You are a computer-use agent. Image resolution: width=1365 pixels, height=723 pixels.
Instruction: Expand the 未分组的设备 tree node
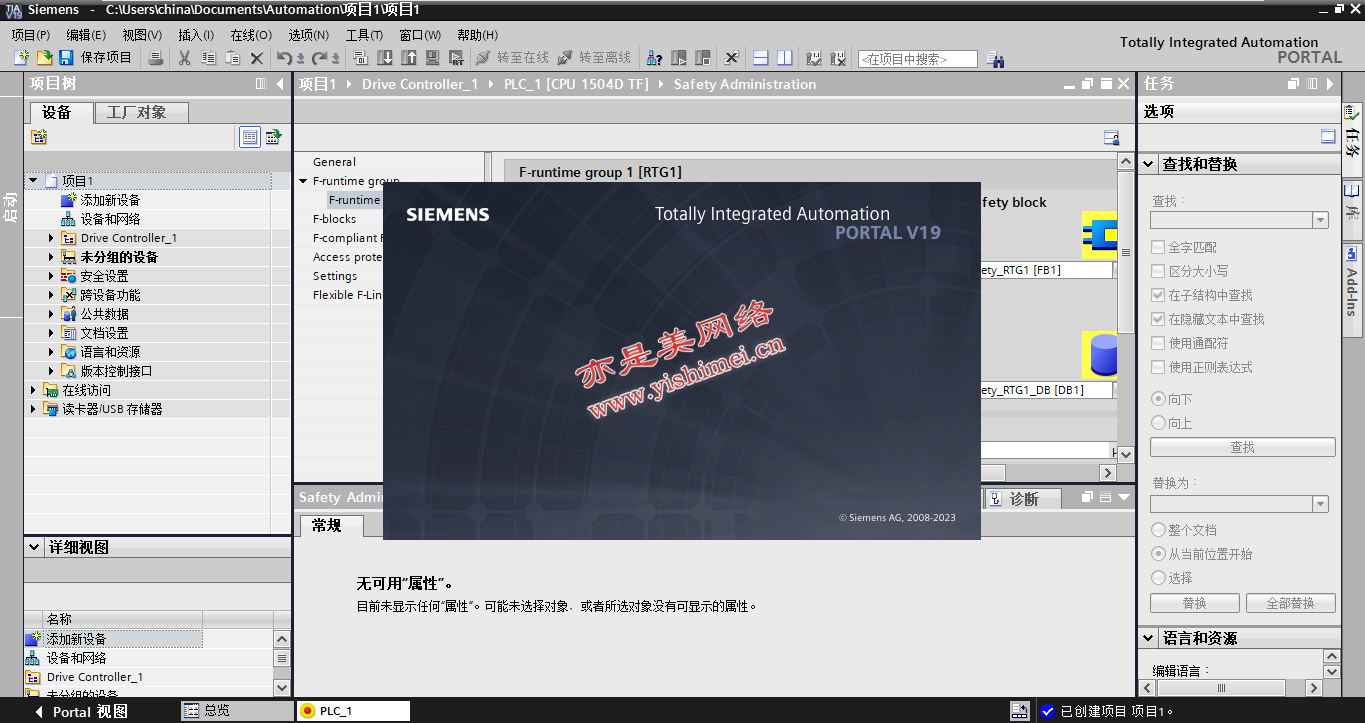[x=52, y=257]
